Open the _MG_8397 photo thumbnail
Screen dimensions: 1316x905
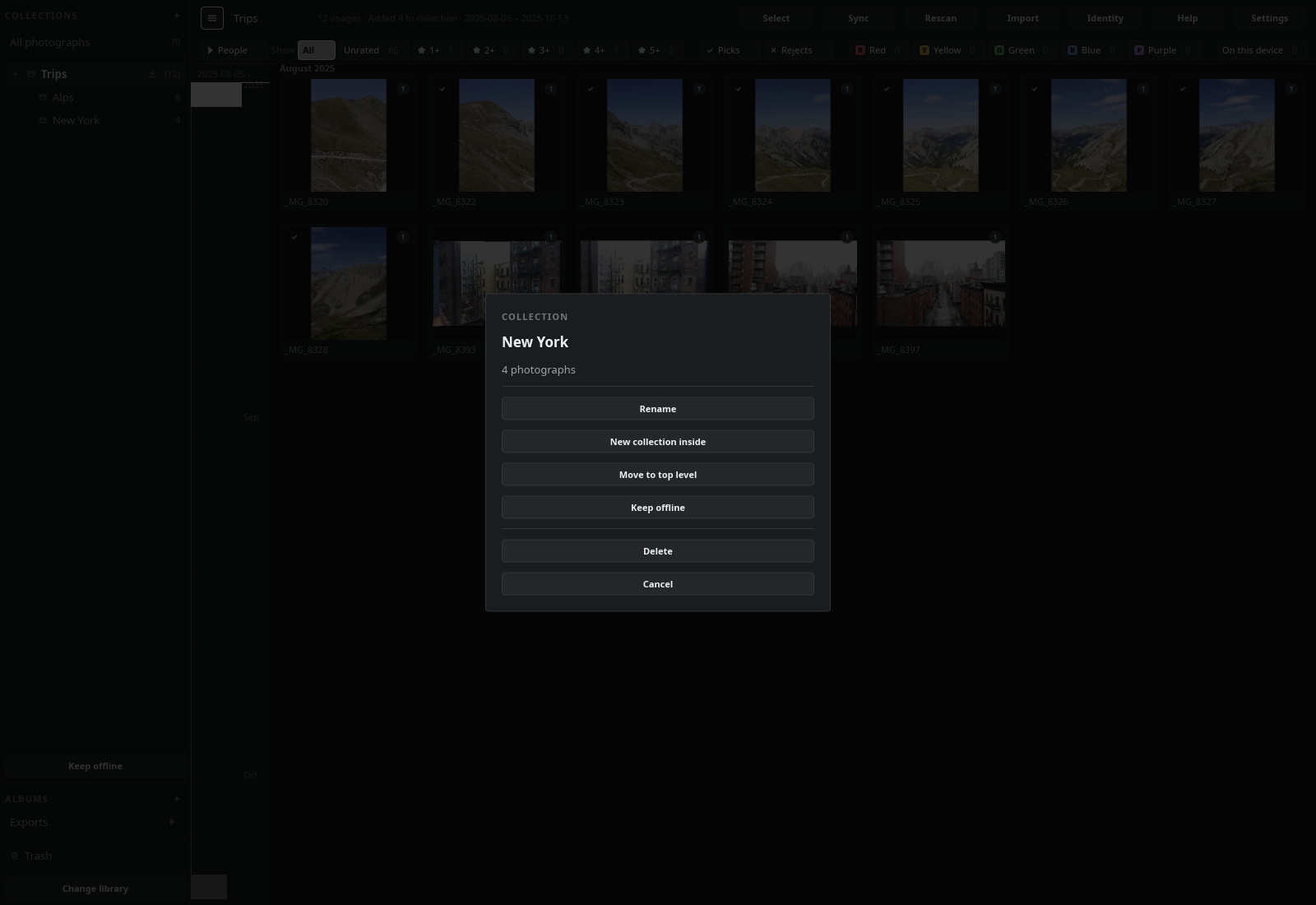point(941,284)
